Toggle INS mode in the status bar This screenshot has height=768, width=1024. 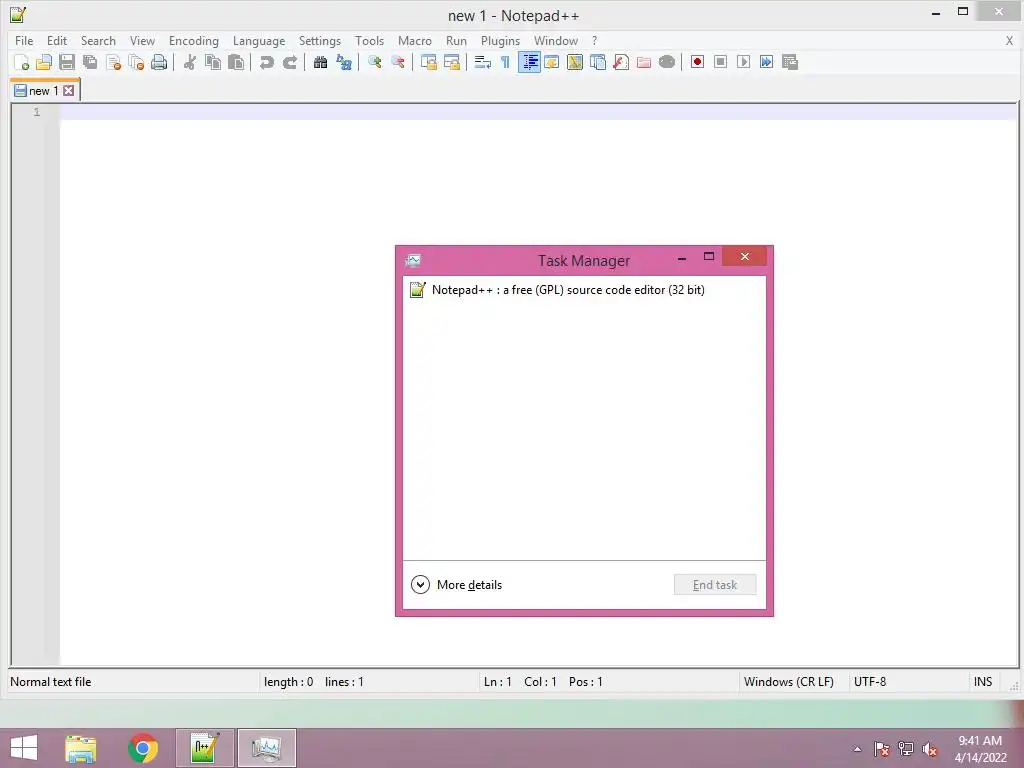coord(983,682)
